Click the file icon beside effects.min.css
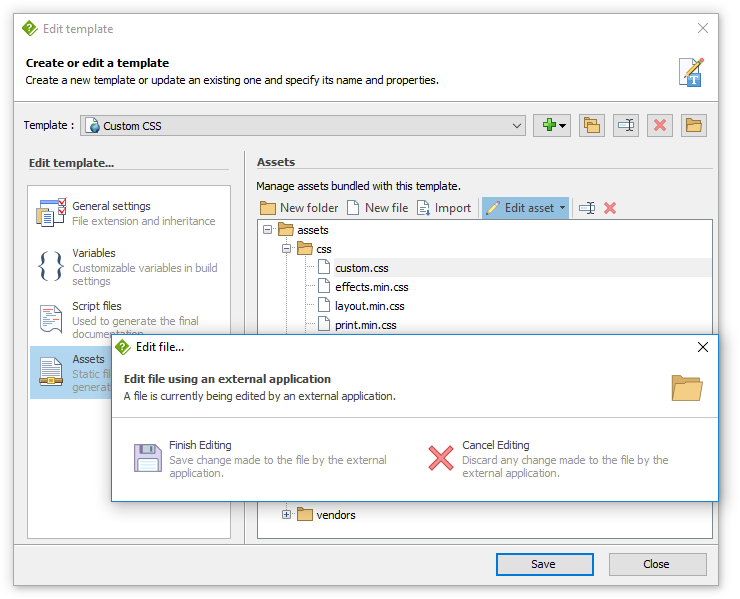740x599 pixels. [x=324, y=286]
